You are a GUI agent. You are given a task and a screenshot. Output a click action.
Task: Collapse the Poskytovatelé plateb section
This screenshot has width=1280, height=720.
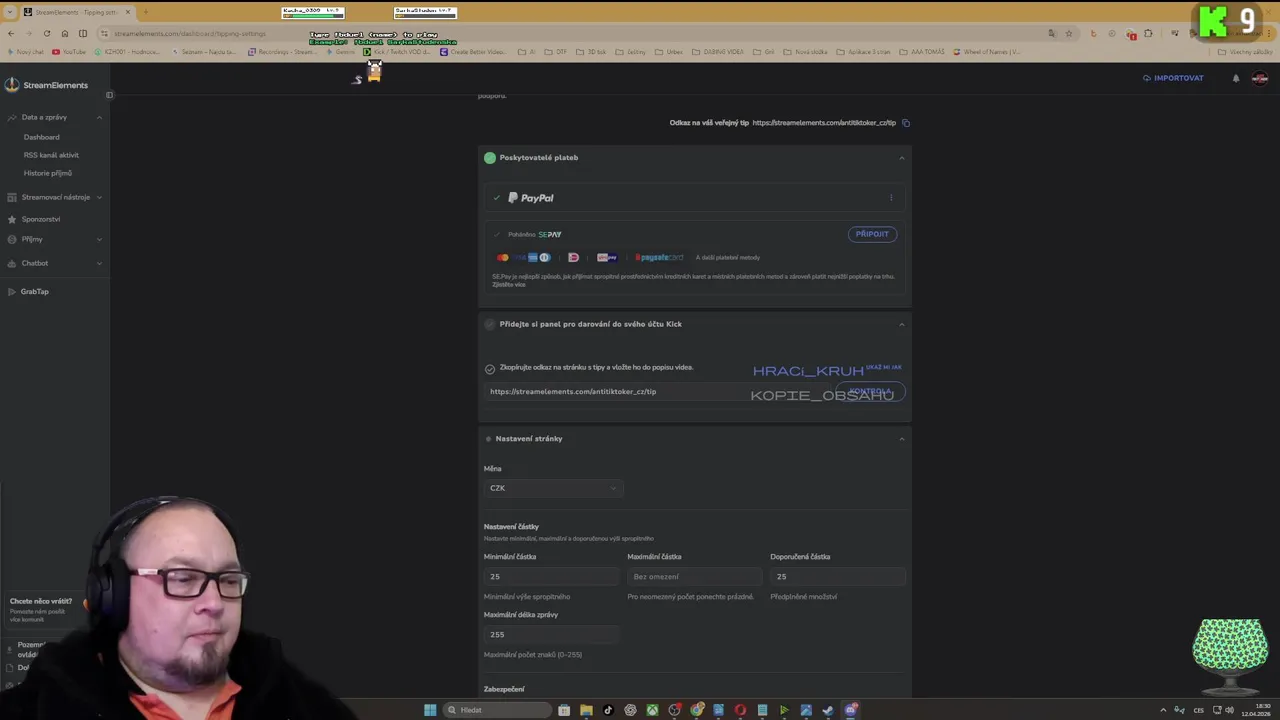901,158
